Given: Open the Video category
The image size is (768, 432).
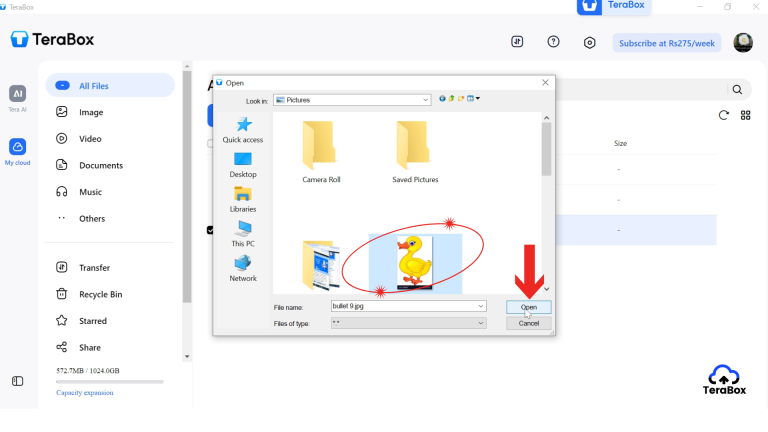Looking at the screenshot, I should tap(90, 139).
